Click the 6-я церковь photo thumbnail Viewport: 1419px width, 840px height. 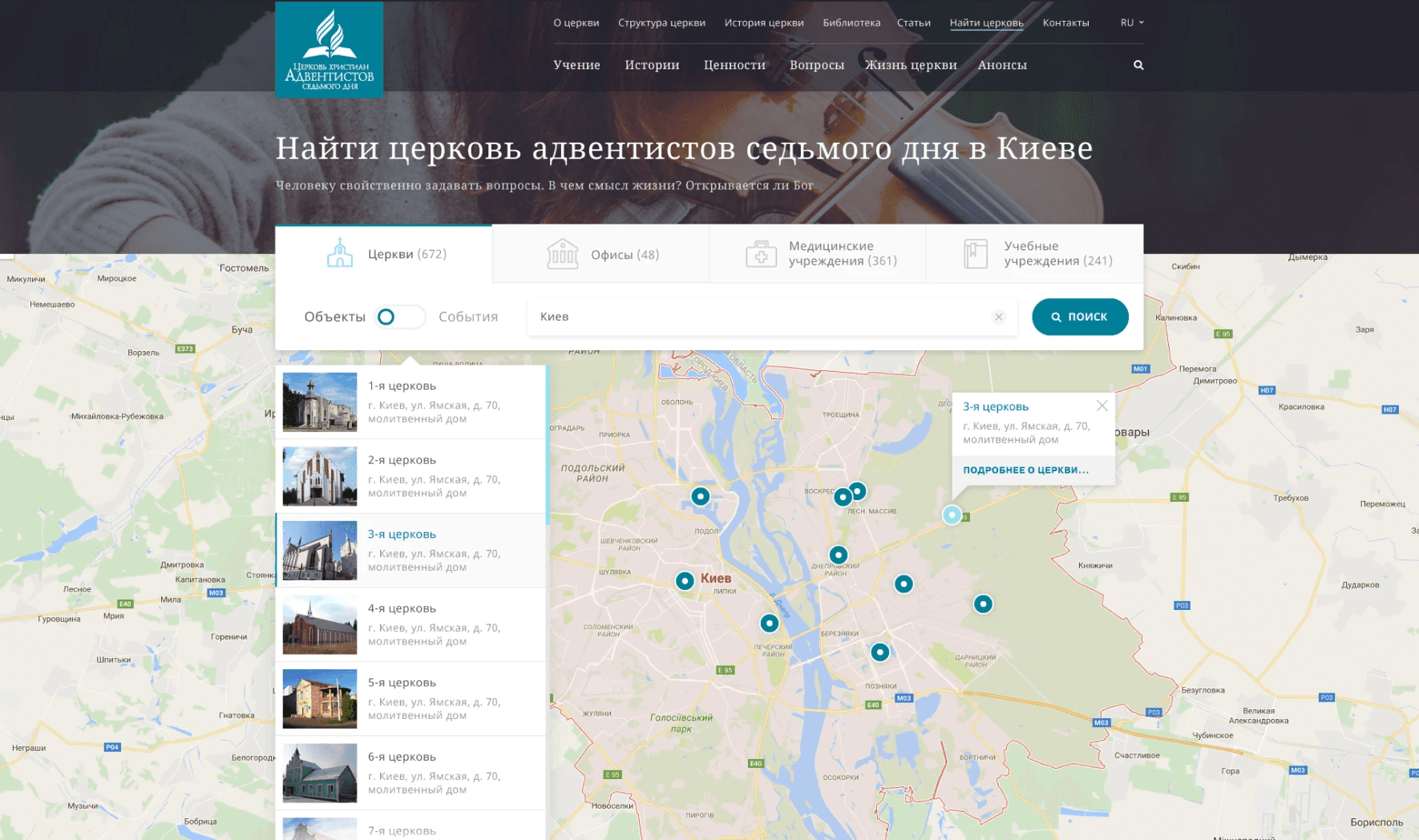(320, 773)
